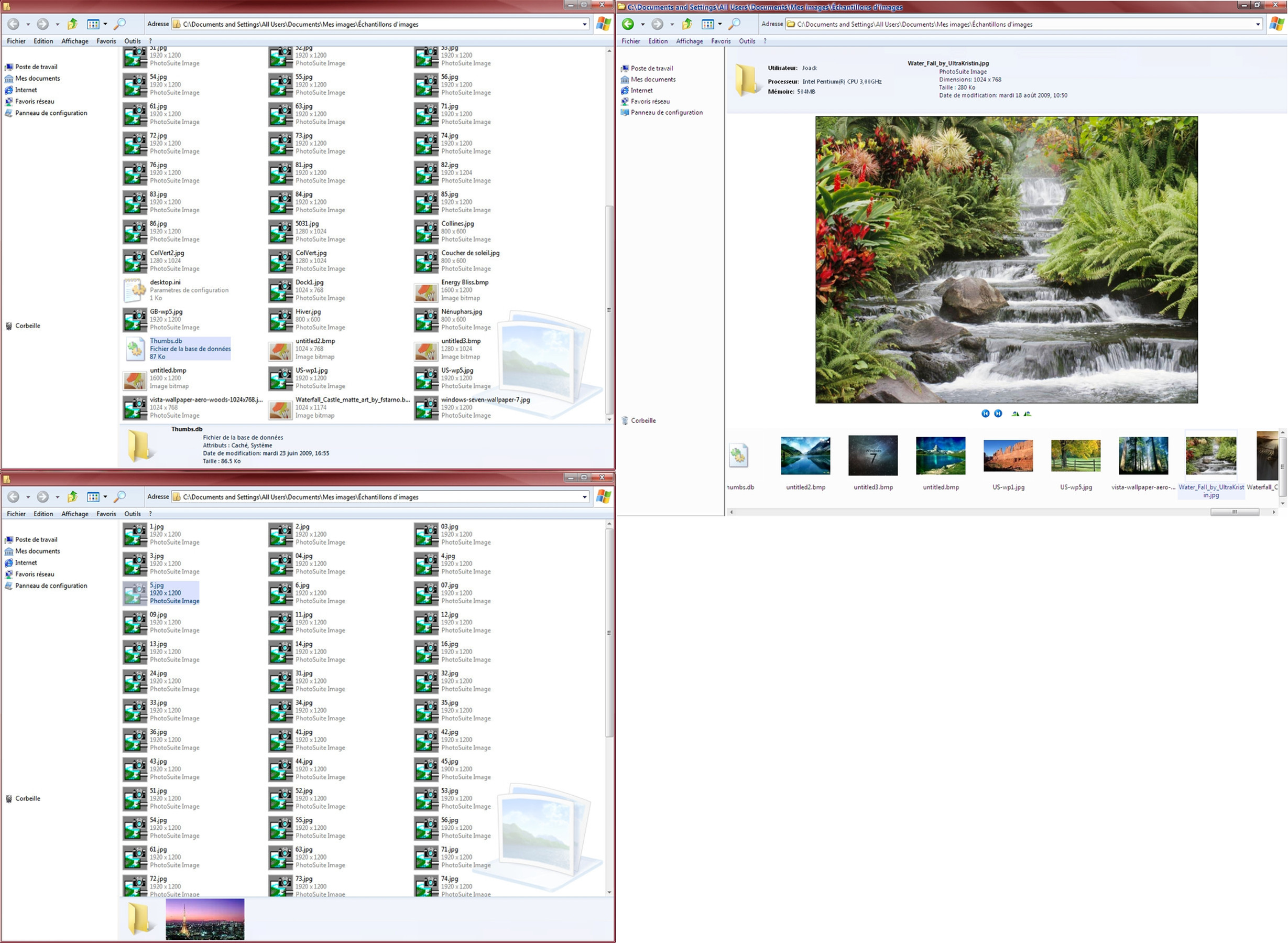Click the filmstrip's horizontal scrollbar handle
Viewport: 1288px width, 943px height.
click(x=1235, y=512)
